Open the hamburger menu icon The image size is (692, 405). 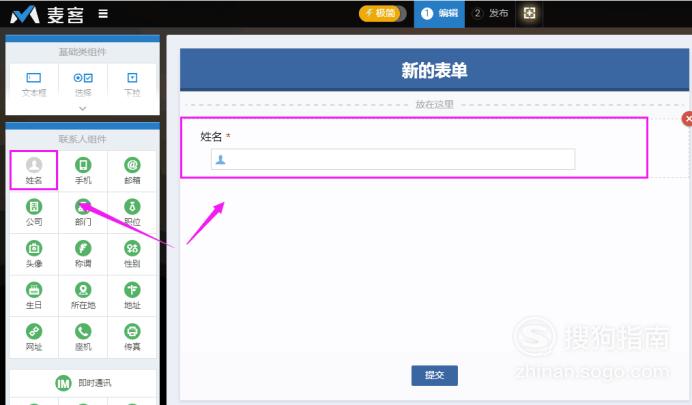[x=103, y=14]
